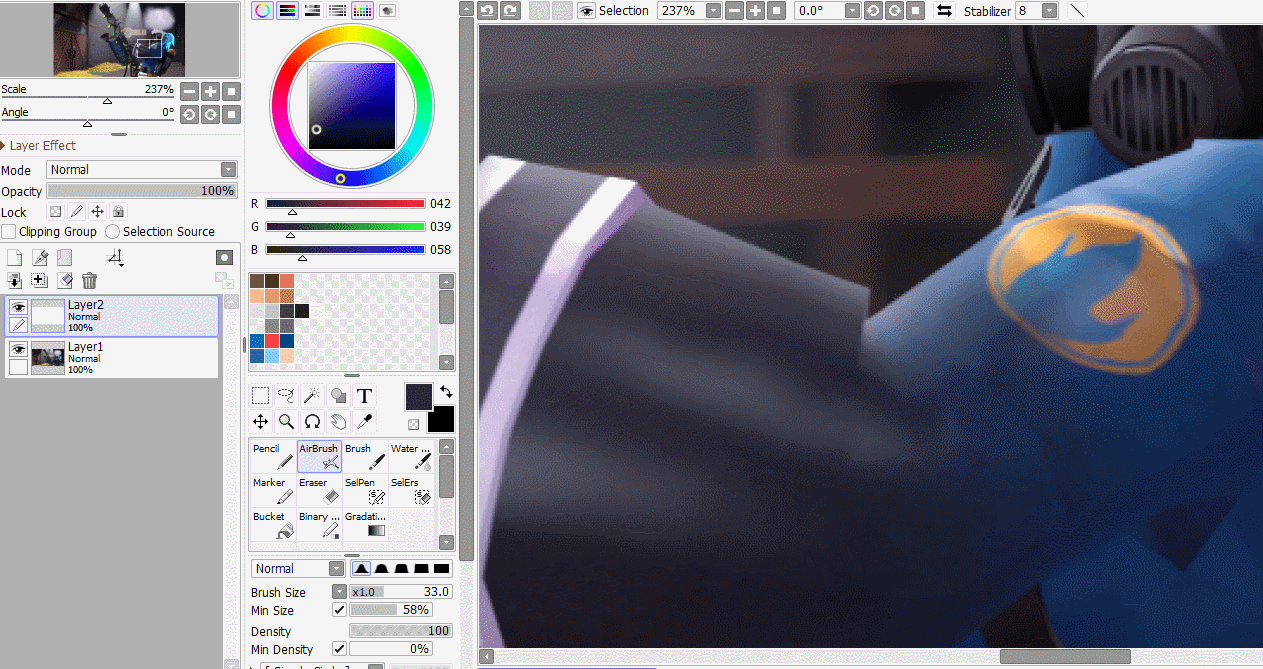The height and width of the screenshot is (669, 1263).
Task: Select the Zoom magnifier tool
Action: (286, 421)
